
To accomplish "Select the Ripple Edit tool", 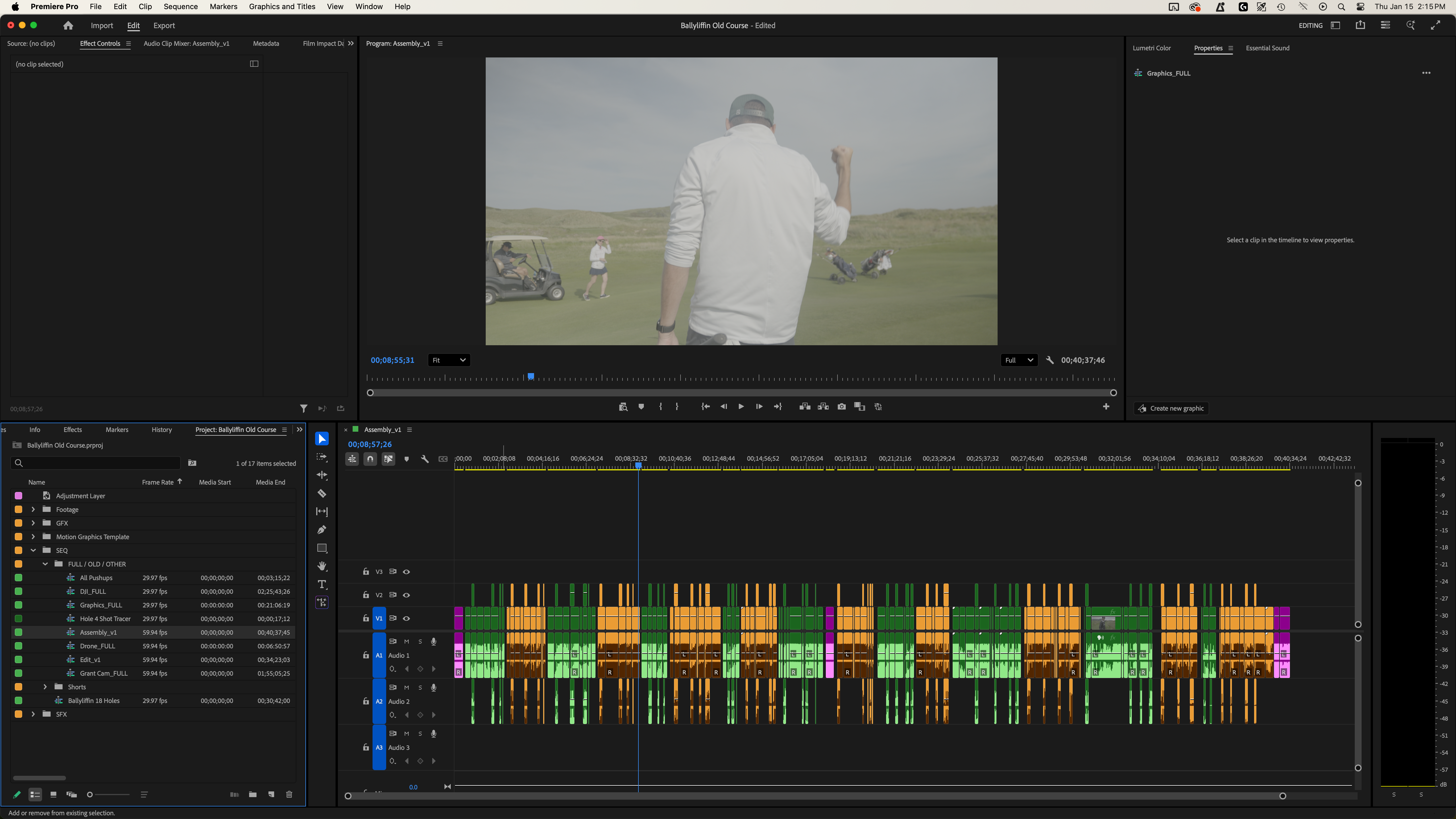I will point(322,475).
